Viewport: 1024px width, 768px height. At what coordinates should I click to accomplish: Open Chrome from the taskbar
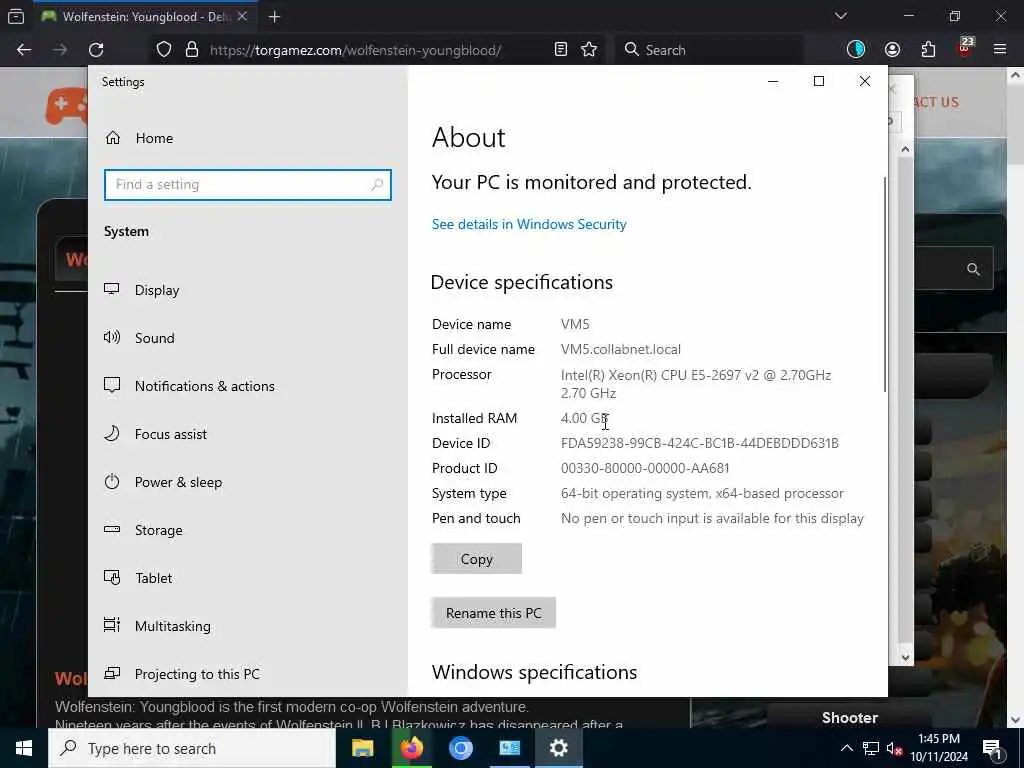click(x=460, y=748)
